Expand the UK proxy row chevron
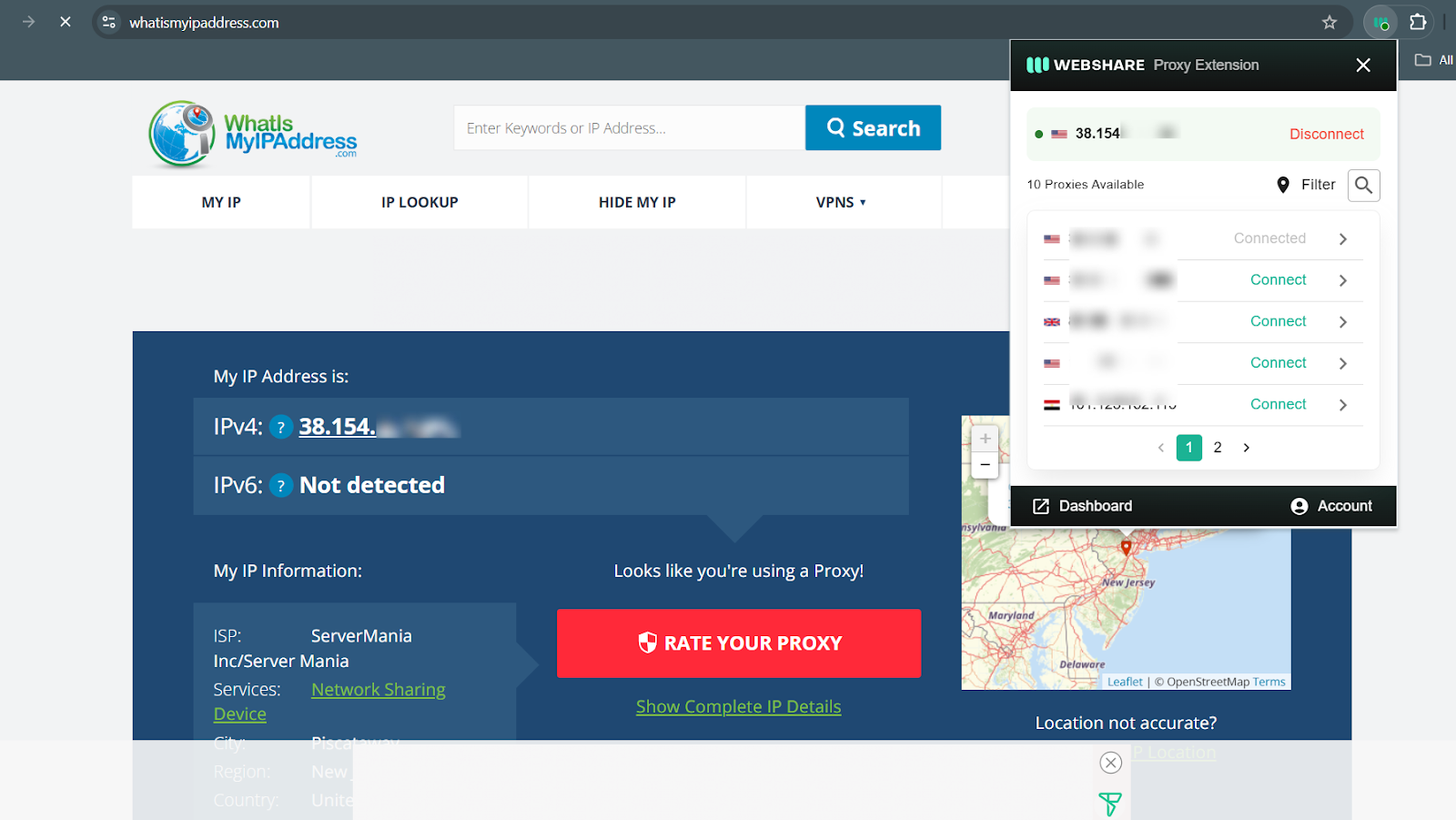The width and height of the screenshot is (1456, 820). click(x=1343, y=321)
